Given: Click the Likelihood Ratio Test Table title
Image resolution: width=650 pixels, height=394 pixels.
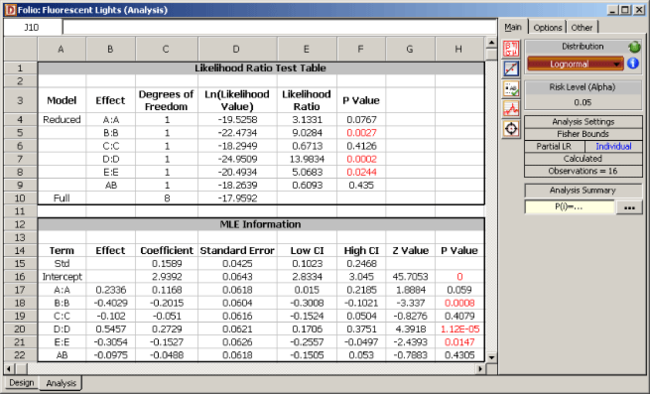Looking at the screenshot, I should (260, 68).
